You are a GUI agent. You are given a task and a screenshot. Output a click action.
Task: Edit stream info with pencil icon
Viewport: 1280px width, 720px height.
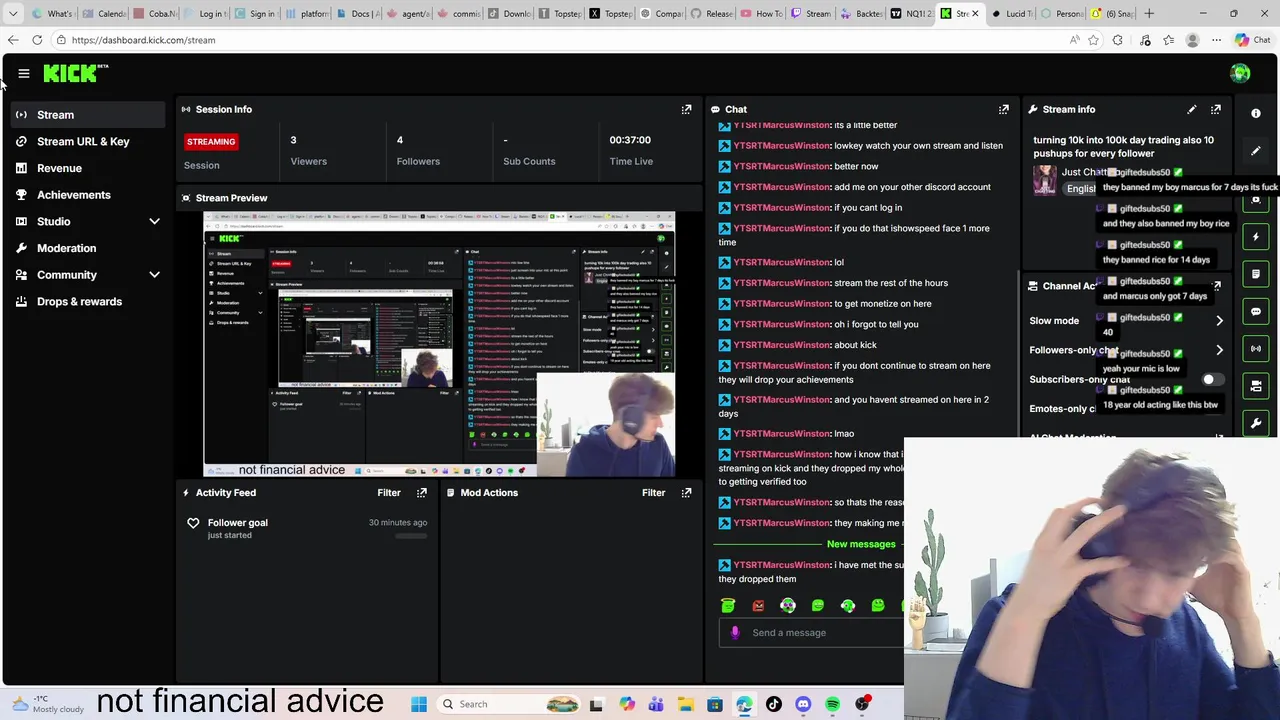[1191, 109]
